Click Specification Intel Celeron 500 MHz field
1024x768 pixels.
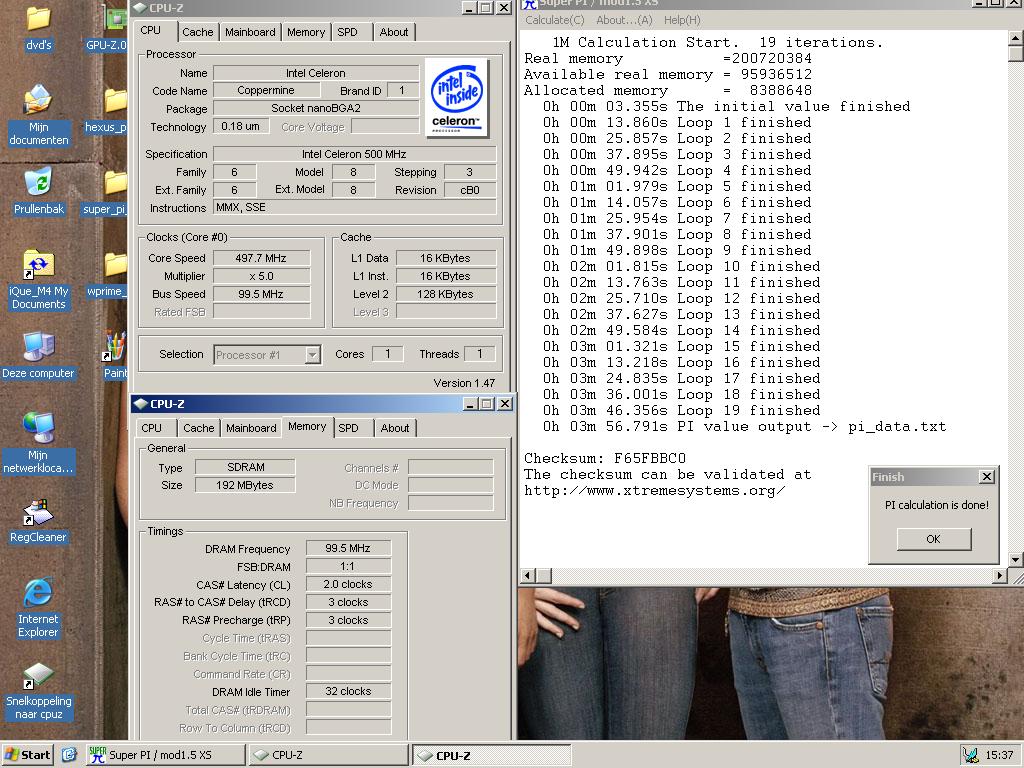click(354, 154)
